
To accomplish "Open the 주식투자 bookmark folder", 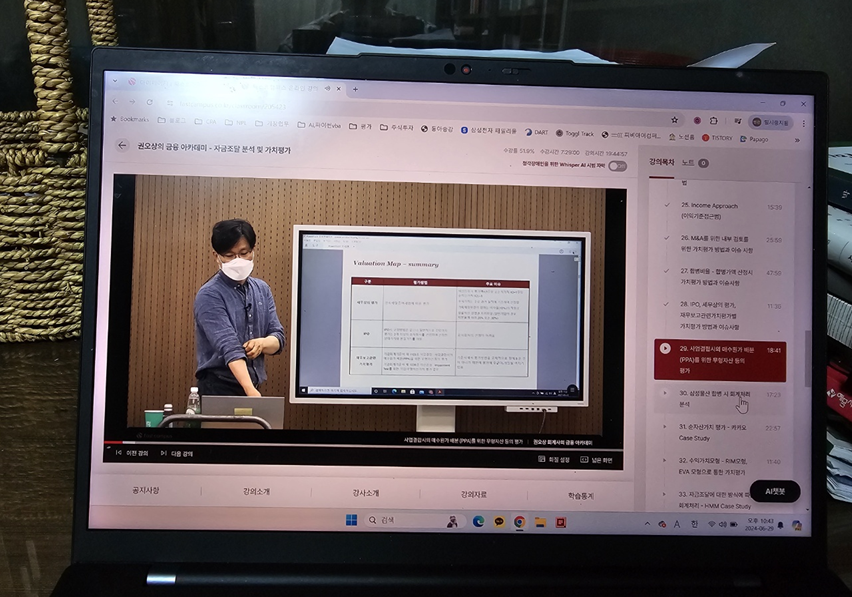I will [397, 128].
